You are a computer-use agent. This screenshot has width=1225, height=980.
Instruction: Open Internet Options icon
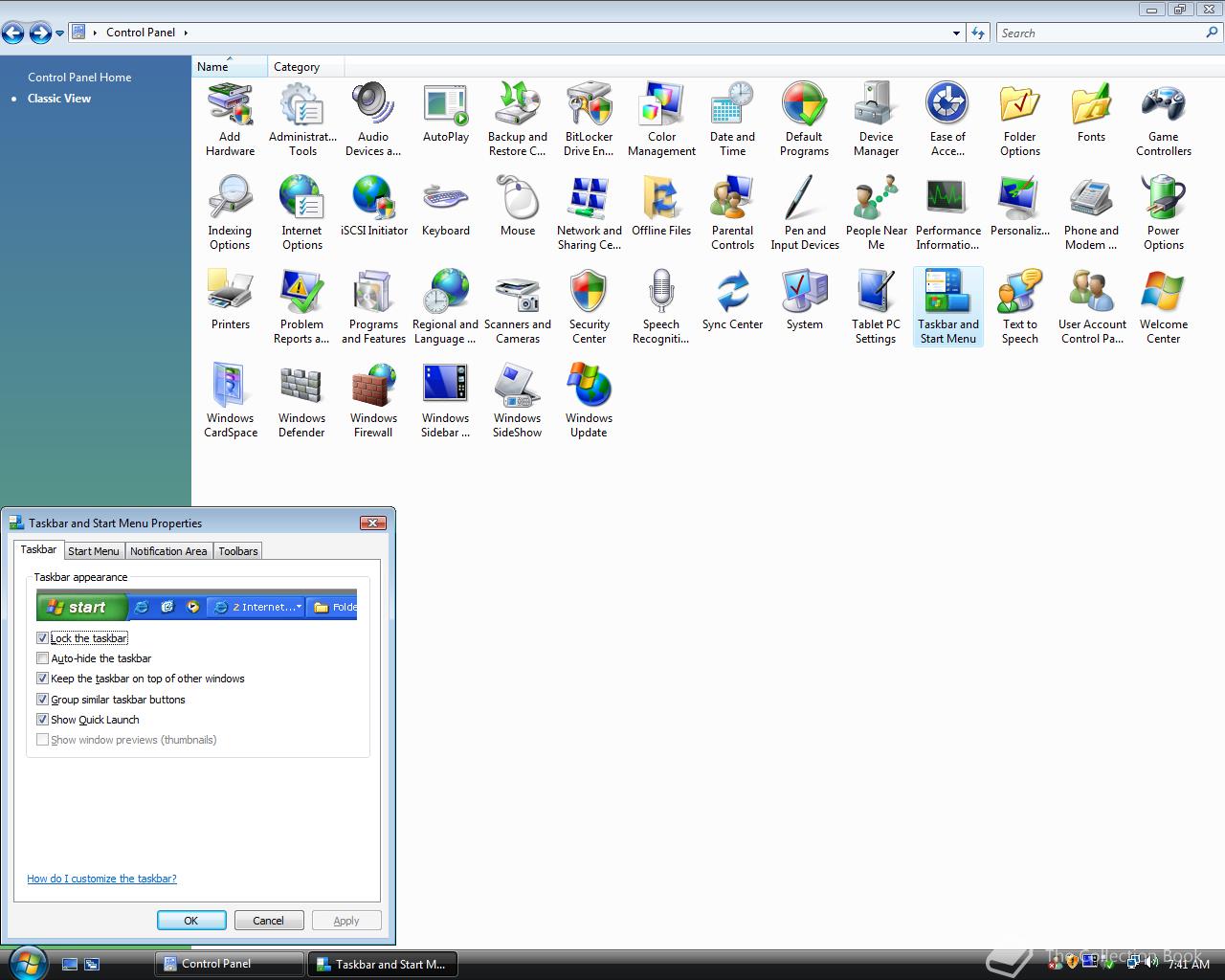pyautogui.click(x=302, y=213)
